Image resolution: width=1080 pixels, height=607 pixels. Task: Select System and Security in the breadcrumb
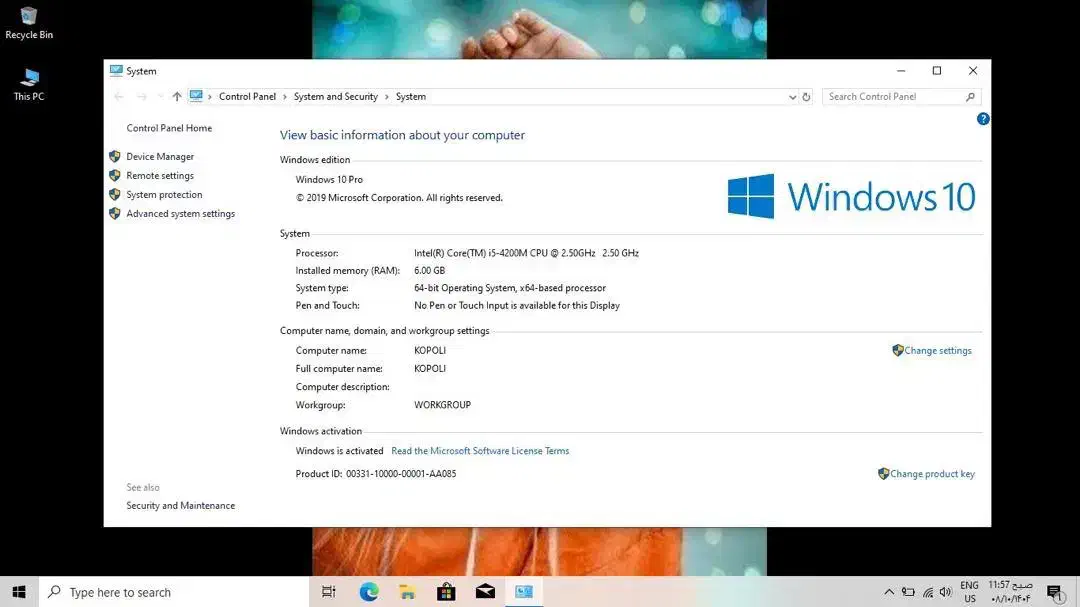336,96
